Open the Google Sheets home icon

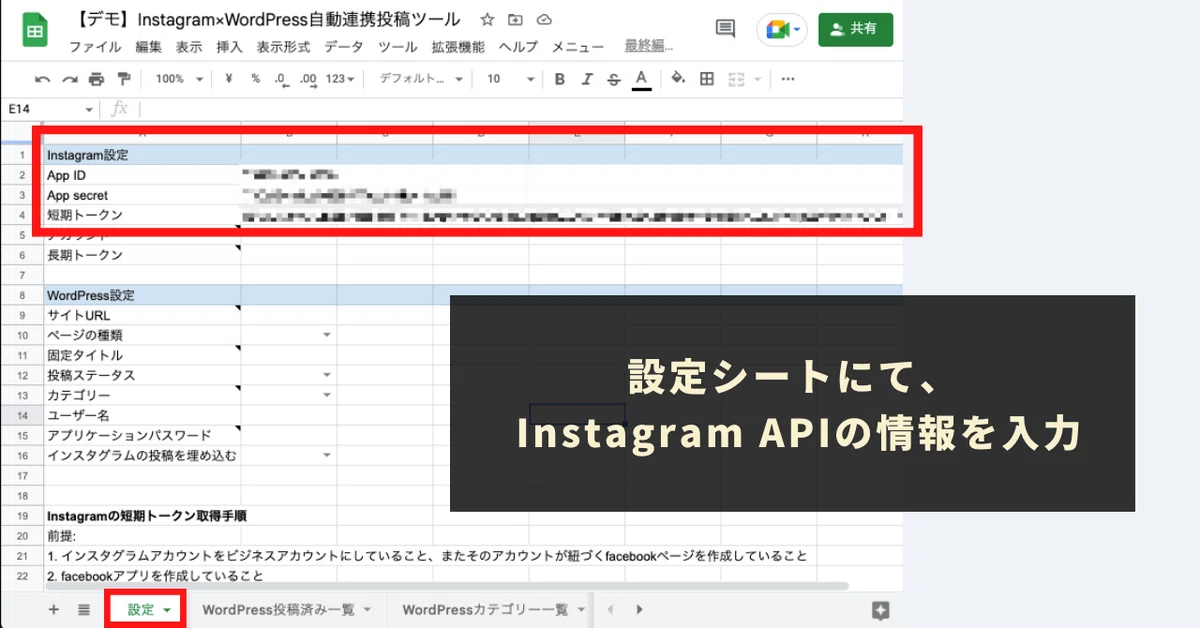coord(36,31)
